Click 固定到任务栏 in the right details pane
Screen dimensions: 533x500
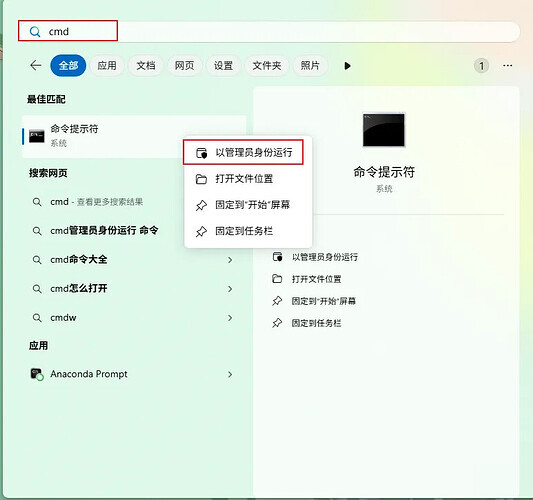pyautogui.click(x=307, y=323)
